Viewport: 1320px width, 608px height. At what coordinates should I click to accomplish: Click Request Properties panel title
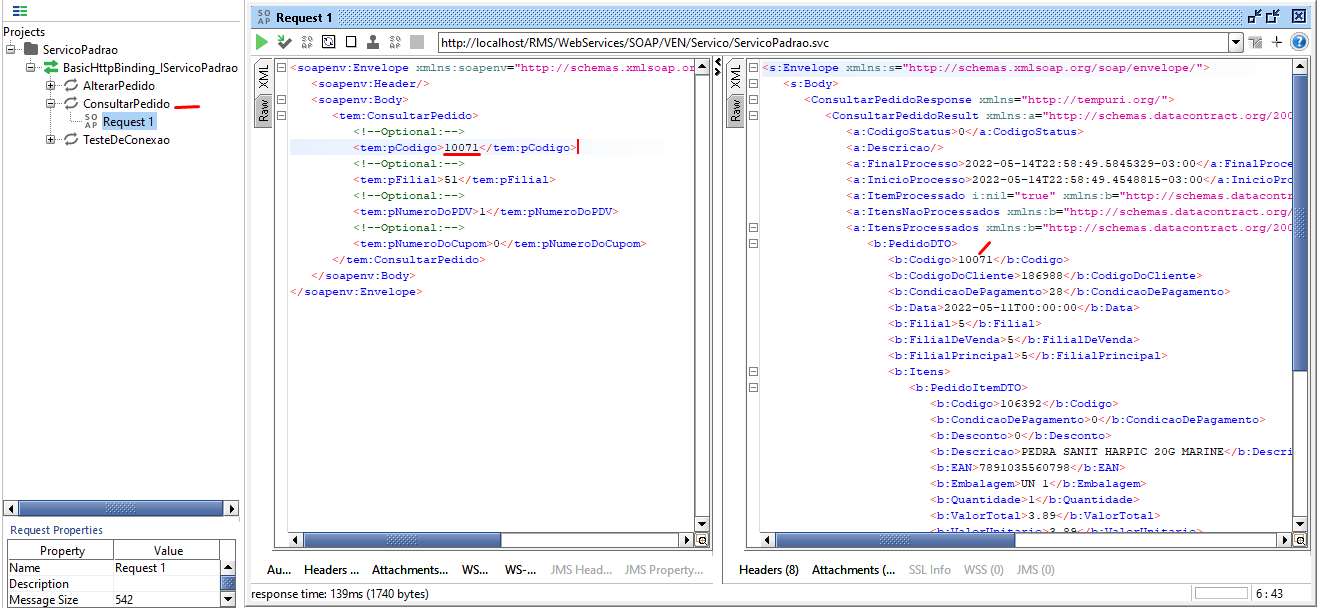pyautogui.click(x=56, y=530)
